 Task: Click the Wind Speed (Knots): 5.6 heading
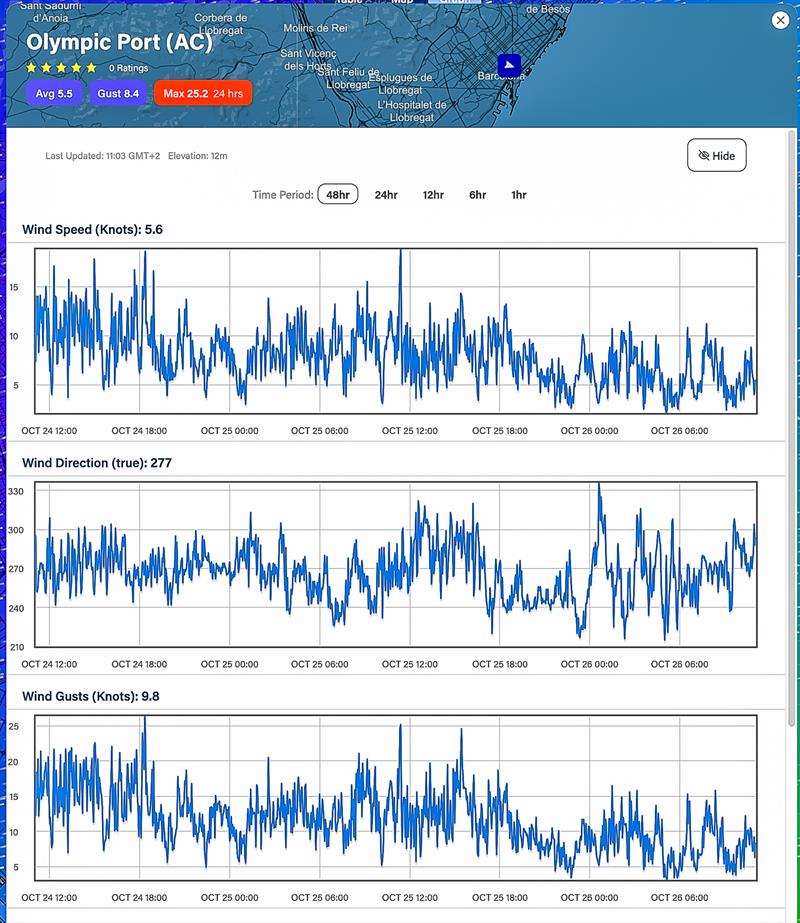click(92, 230)
